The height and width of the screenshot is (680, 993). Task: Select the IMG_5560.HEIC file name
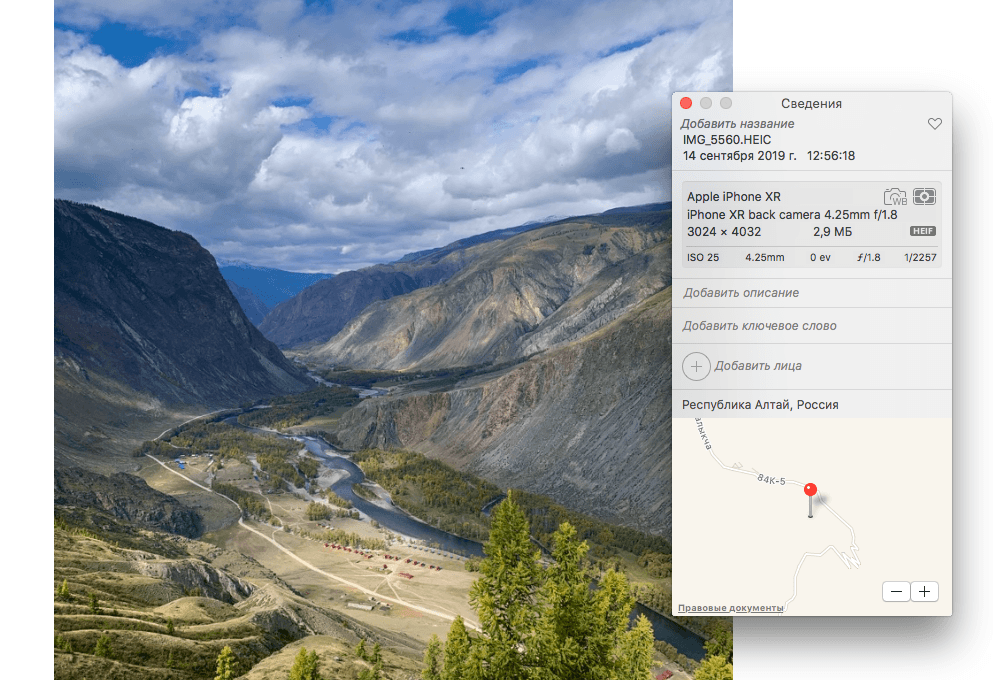pos(727,140)
